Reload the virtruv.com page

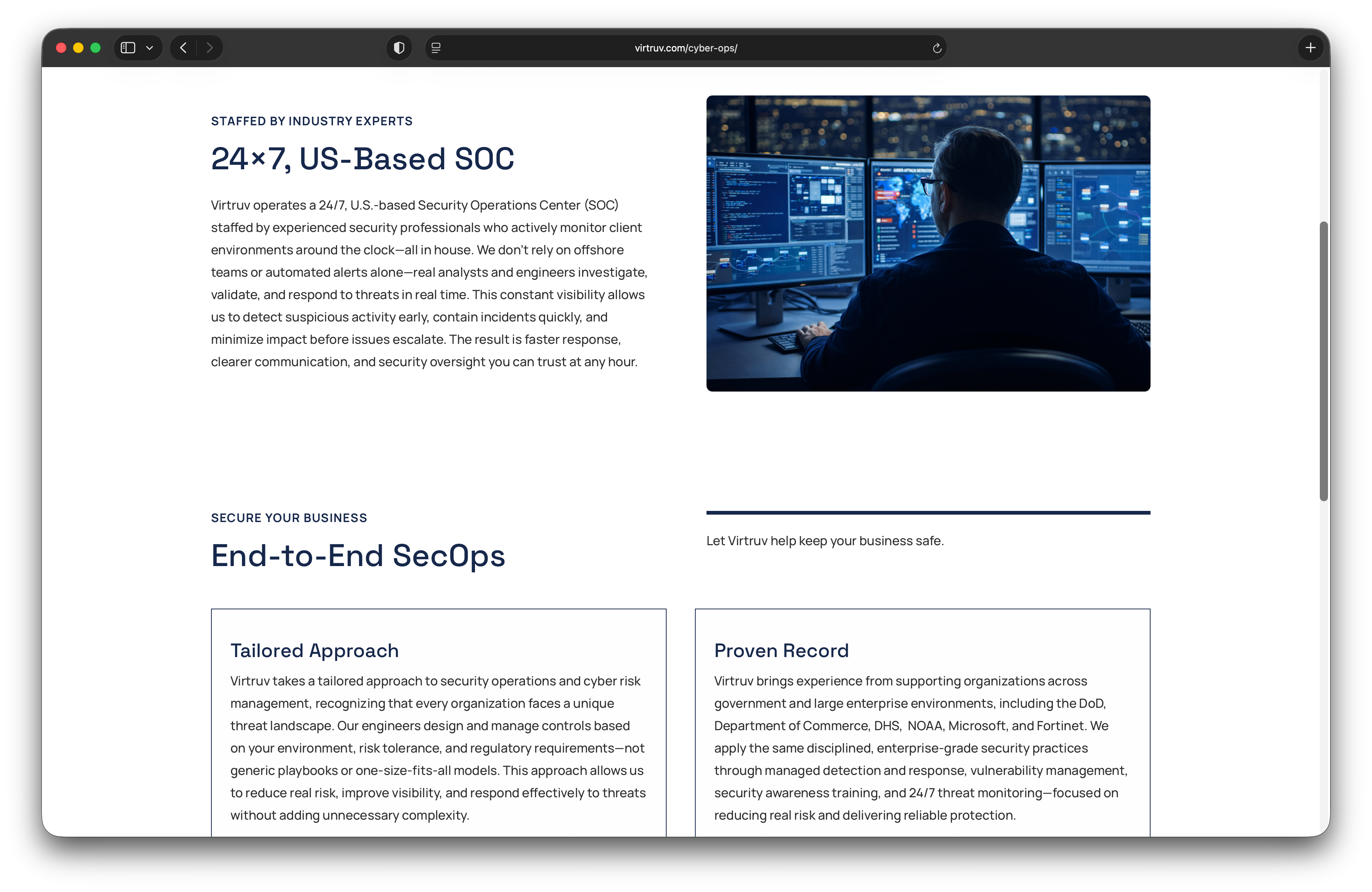(x=937, y=48)
